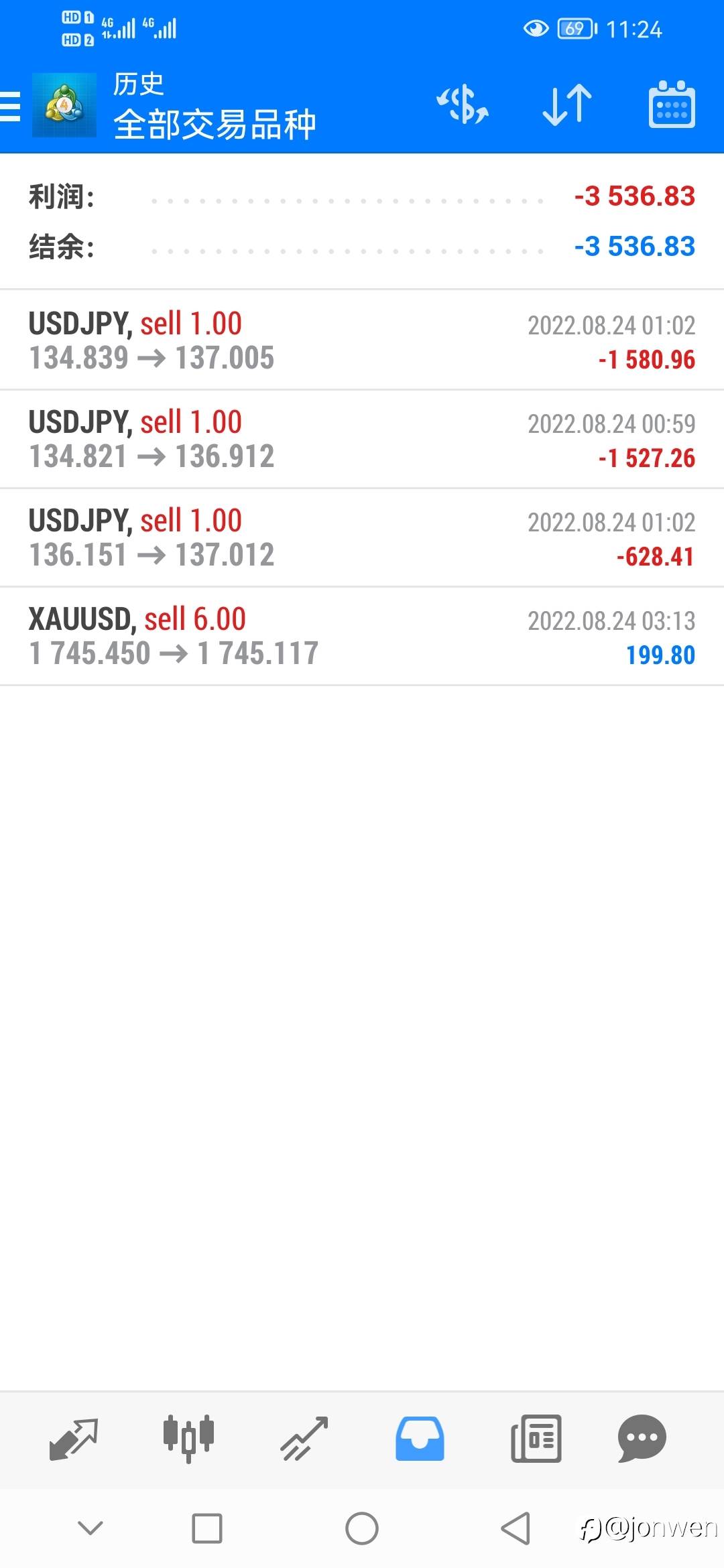724x1568 pixels.
Task: Expand the USDJPY trade opened at 136.151
Action: point(362,537)
